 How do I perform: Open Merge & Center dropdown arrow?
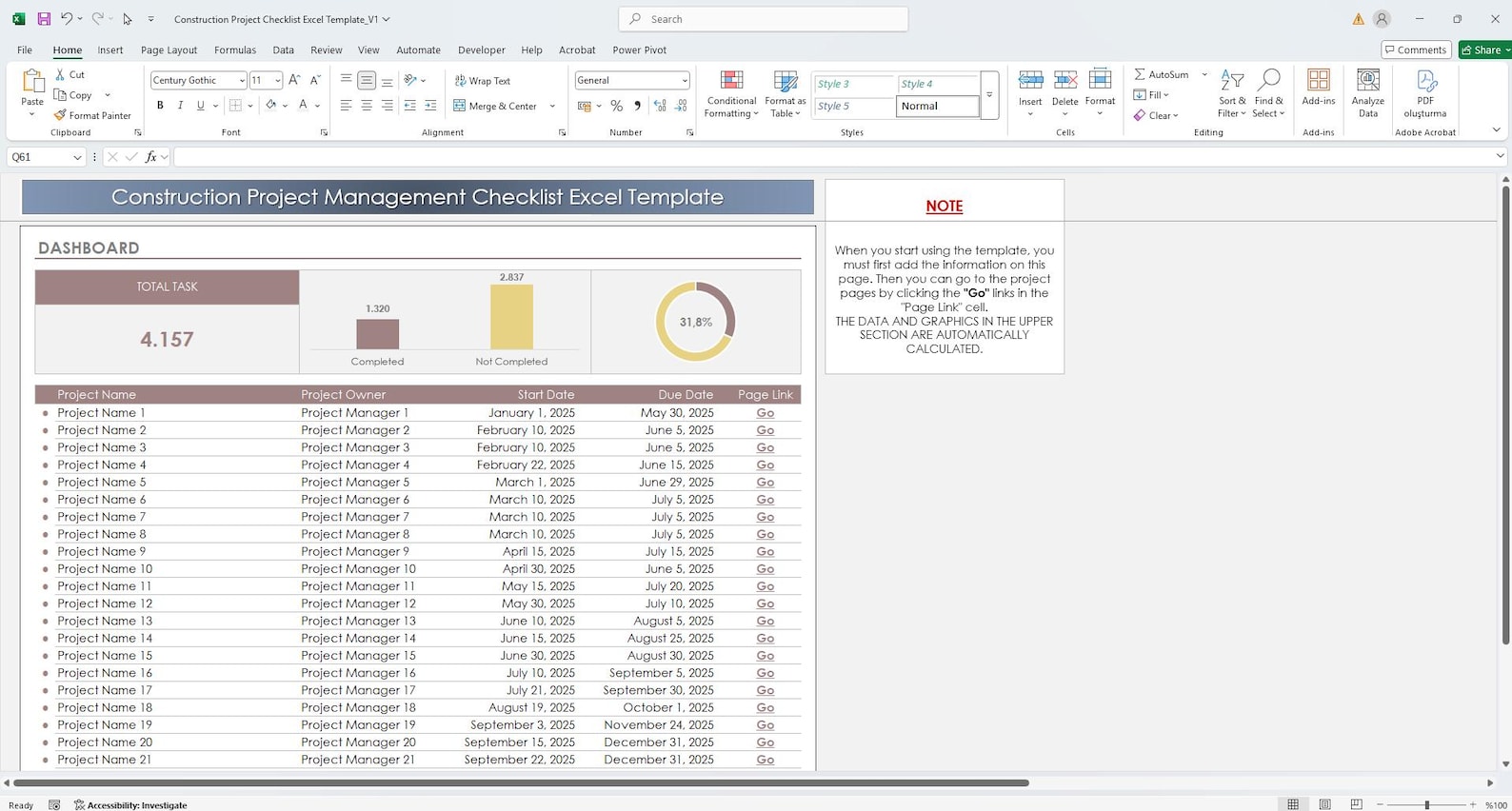click(552, 106)
